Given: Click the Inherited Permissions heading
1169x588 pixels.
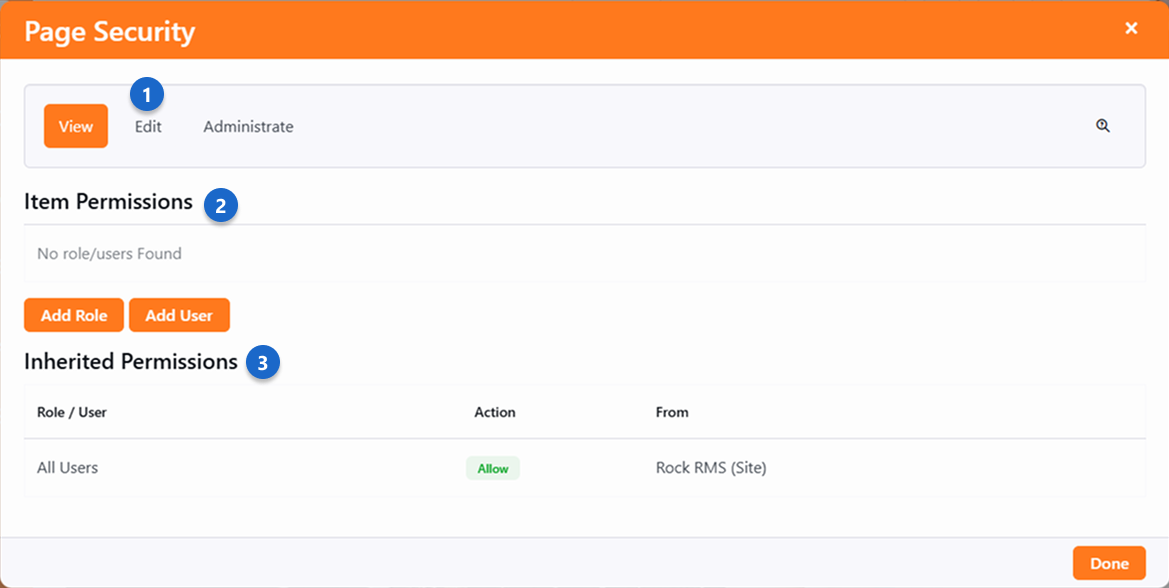Looking at the screenshot, I should tap(131, 362).
